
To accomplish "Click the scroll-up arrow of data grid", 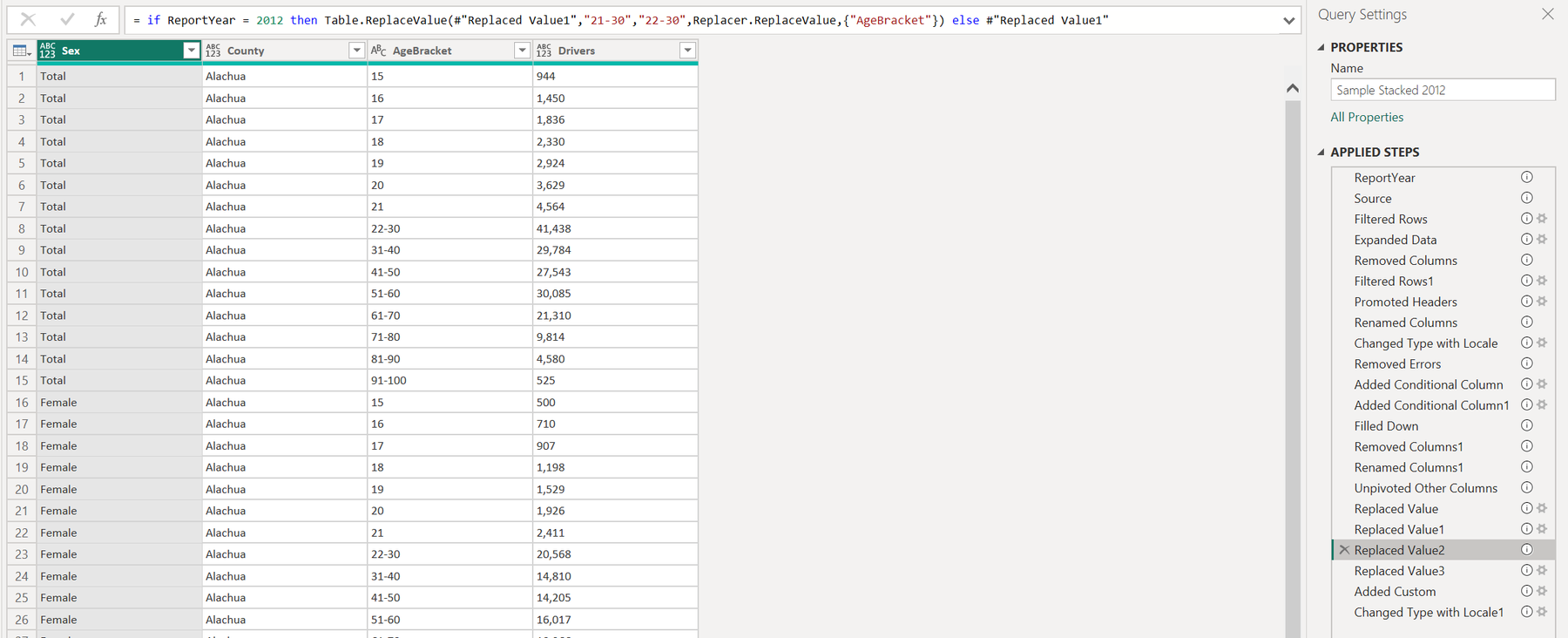I will coord(1293,88).
